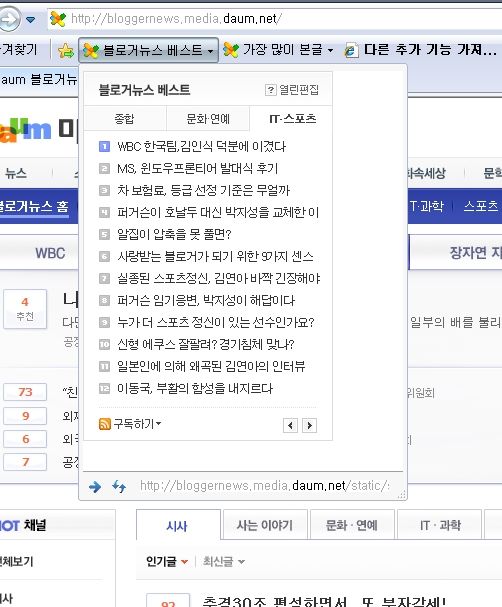The width and height of the screenshot is (502, 607).
Task: Open article MS, 윈도우프론티어 발대식 후기
Action: pos(197,168)
